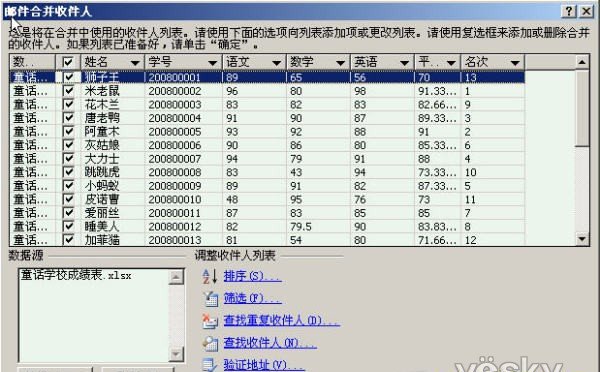Uncheck the checkbox for 米老鼠
The image size is (600, 372).
point(68,91)
